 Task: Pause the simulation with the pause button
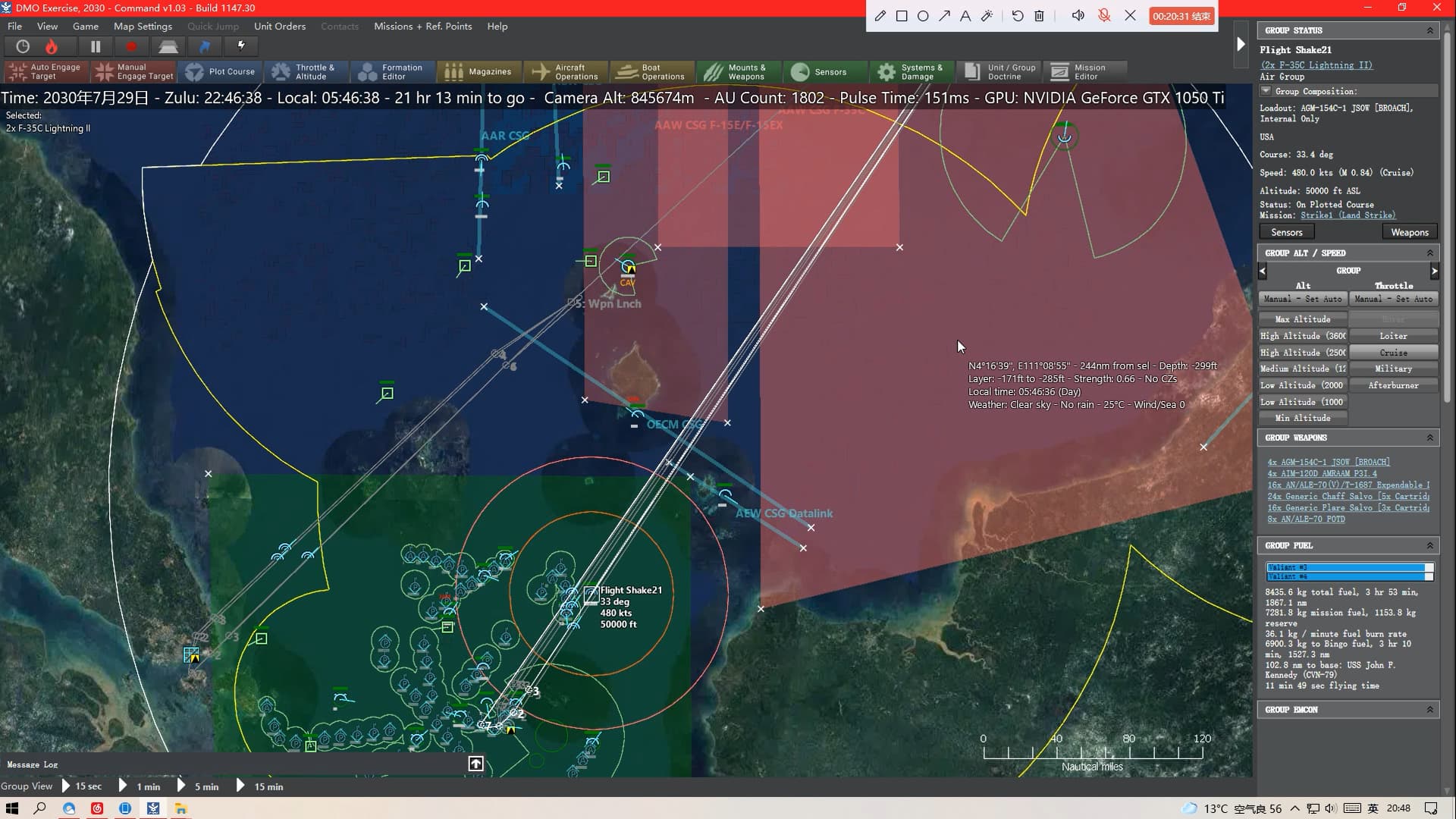point(96,47)
